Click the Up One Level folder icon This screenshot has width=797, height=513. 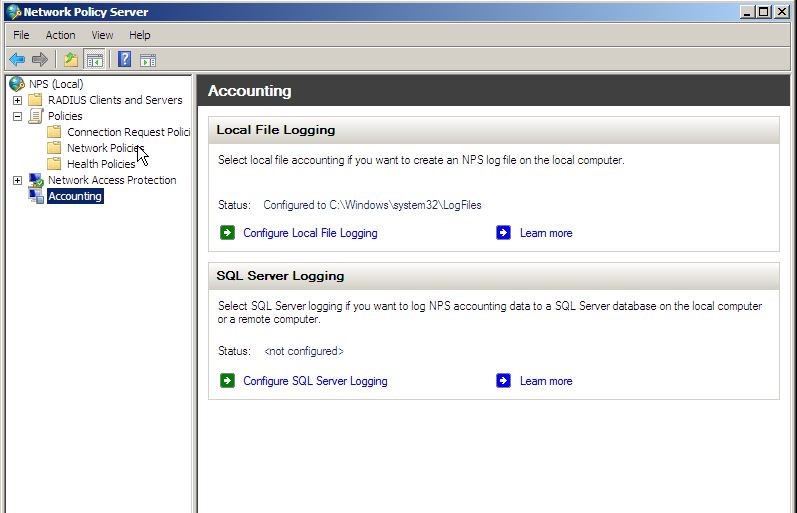point(71,59)
